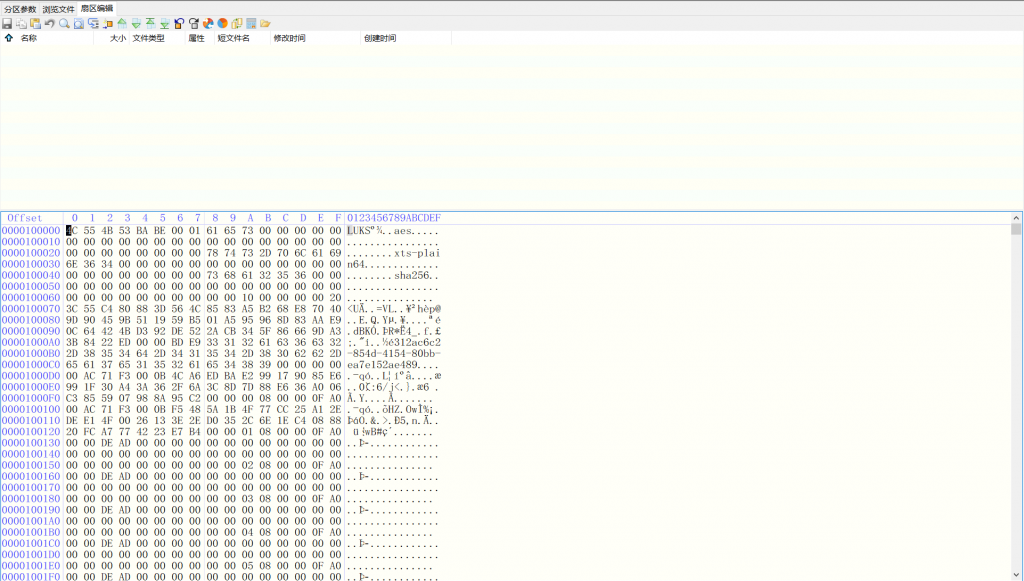Open the calculator icon in the toolbar
Screen dimensions: 1024x581
point(251,24)
